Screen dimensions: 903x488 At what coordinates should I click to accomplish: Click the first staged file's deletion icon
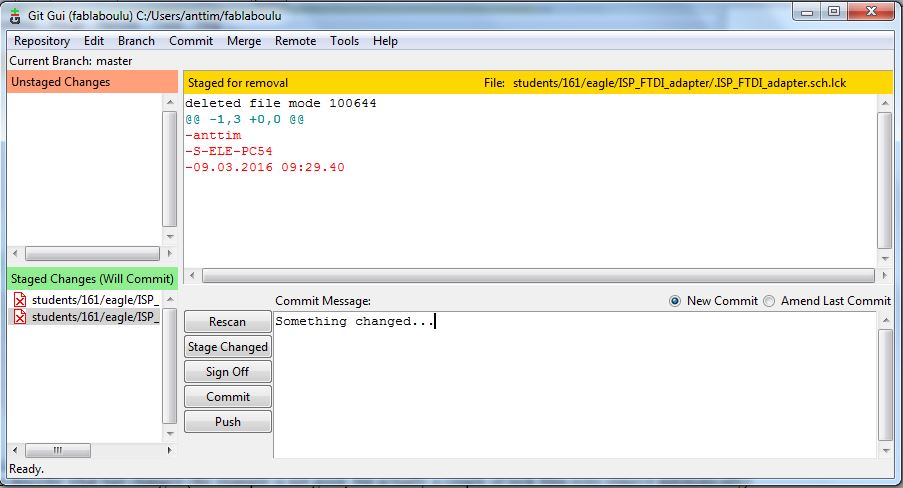coord(20,300)
